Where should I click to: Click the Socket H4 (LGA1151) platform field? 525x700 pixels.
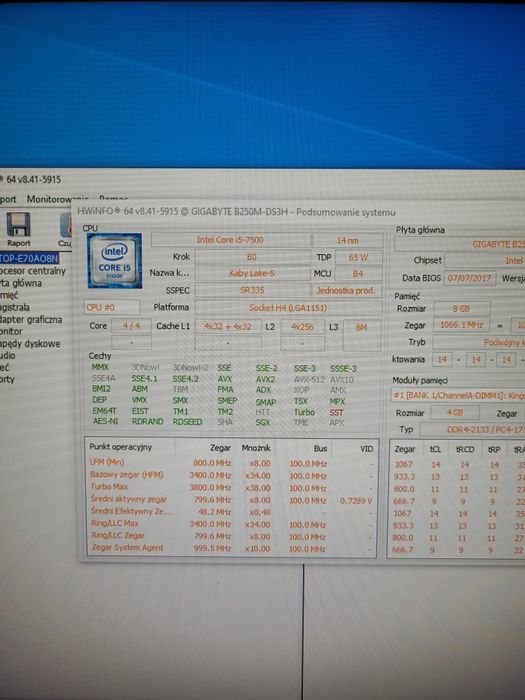point(288,308)
